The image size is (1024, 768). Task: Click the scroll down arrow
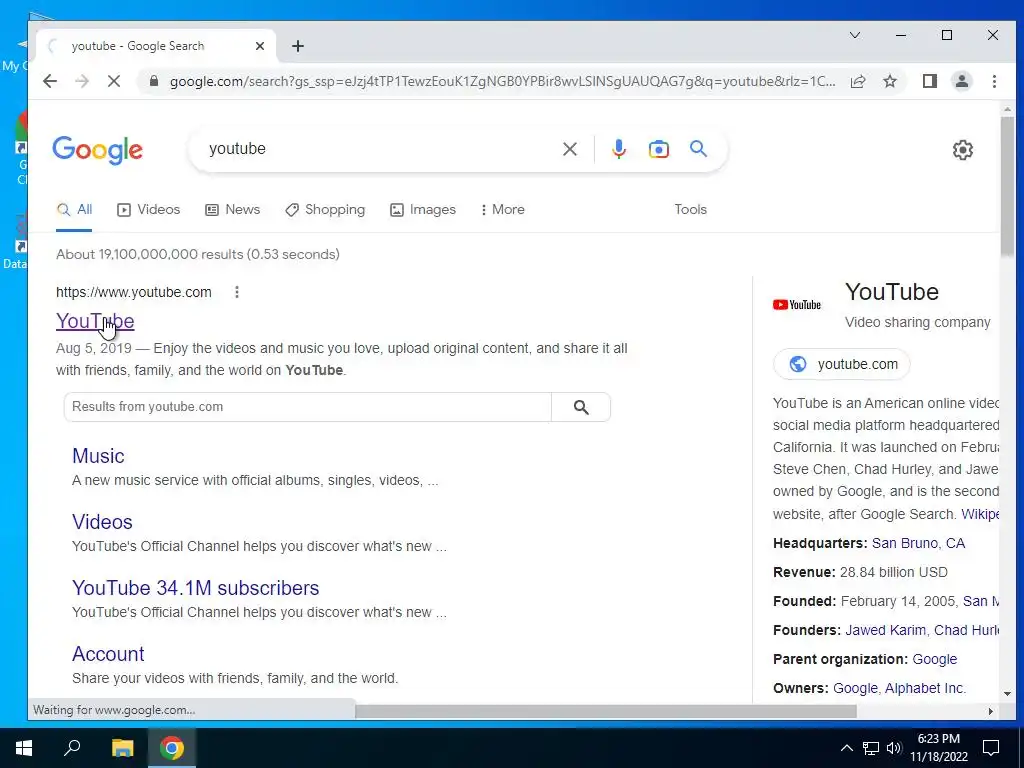click(1006, 694)
